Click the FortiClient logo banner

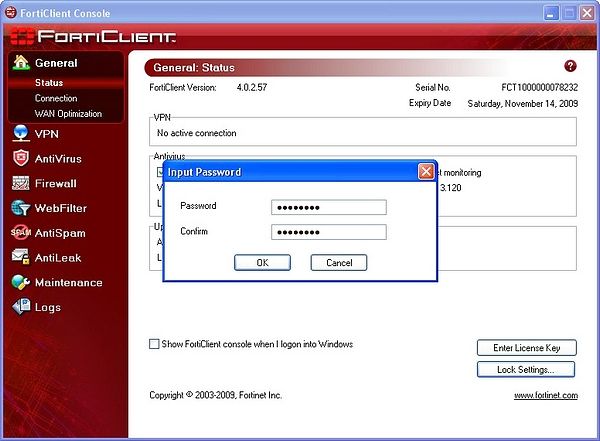[93, 37]
